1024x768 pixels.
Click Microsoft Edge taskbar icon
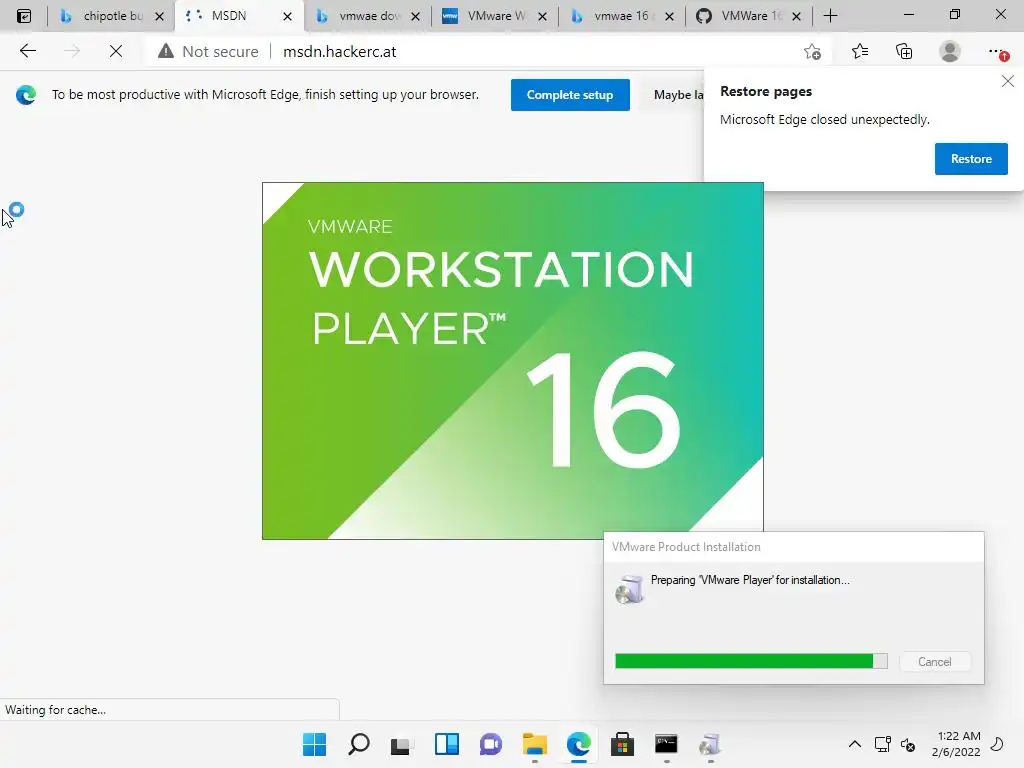[579, 744]
